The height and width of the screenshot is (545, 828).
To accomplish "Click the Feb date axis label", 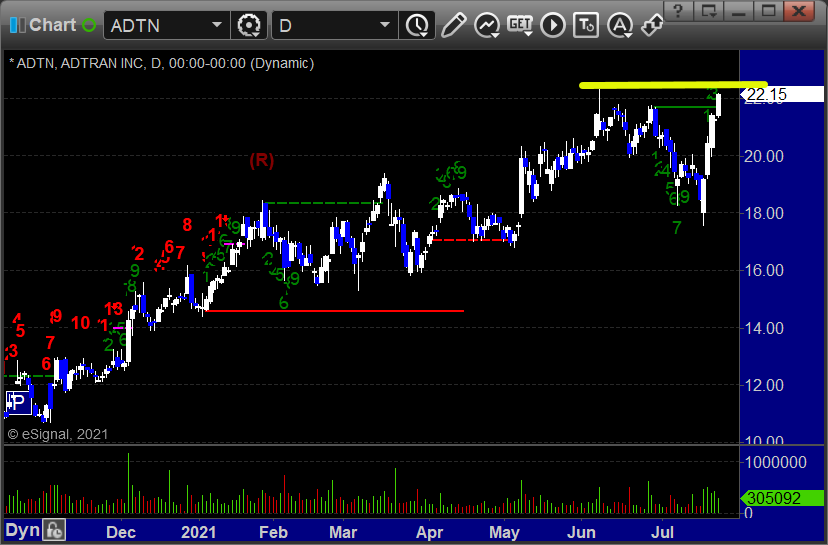I will [x=274, y=532].
